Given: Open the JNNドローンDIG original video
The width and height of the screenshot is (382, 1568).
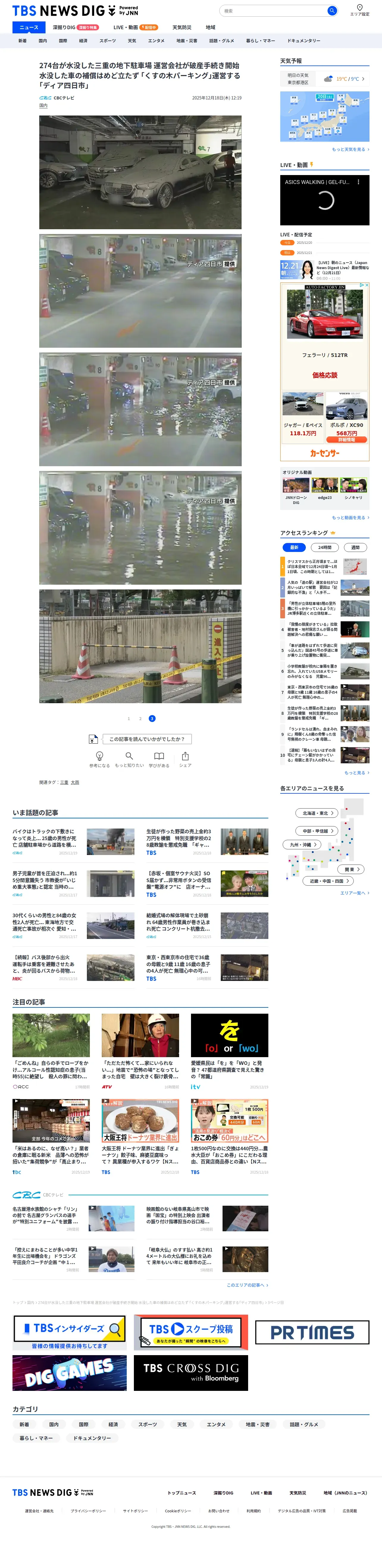Looking at the screenshot, I should pos(296,492).
